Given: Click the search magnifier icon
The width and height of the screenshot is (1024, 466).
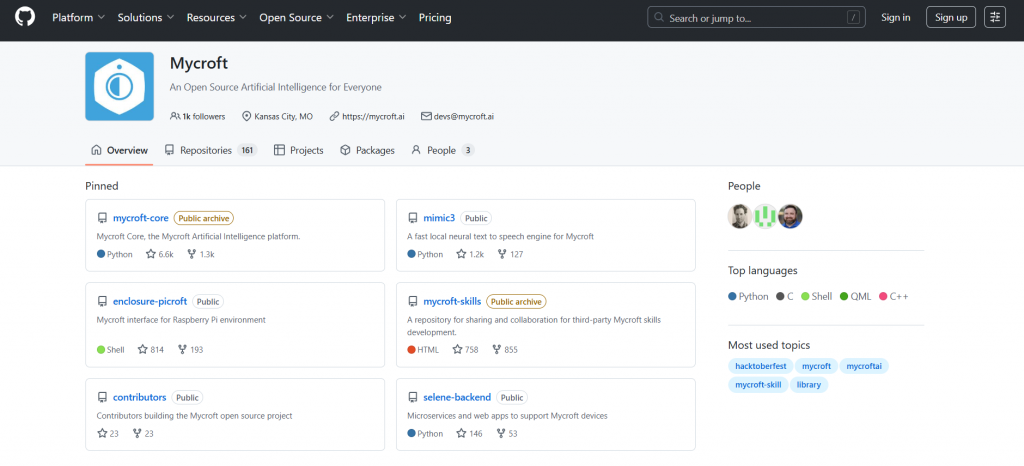Looking at the screenshot, I should [659, 18].
